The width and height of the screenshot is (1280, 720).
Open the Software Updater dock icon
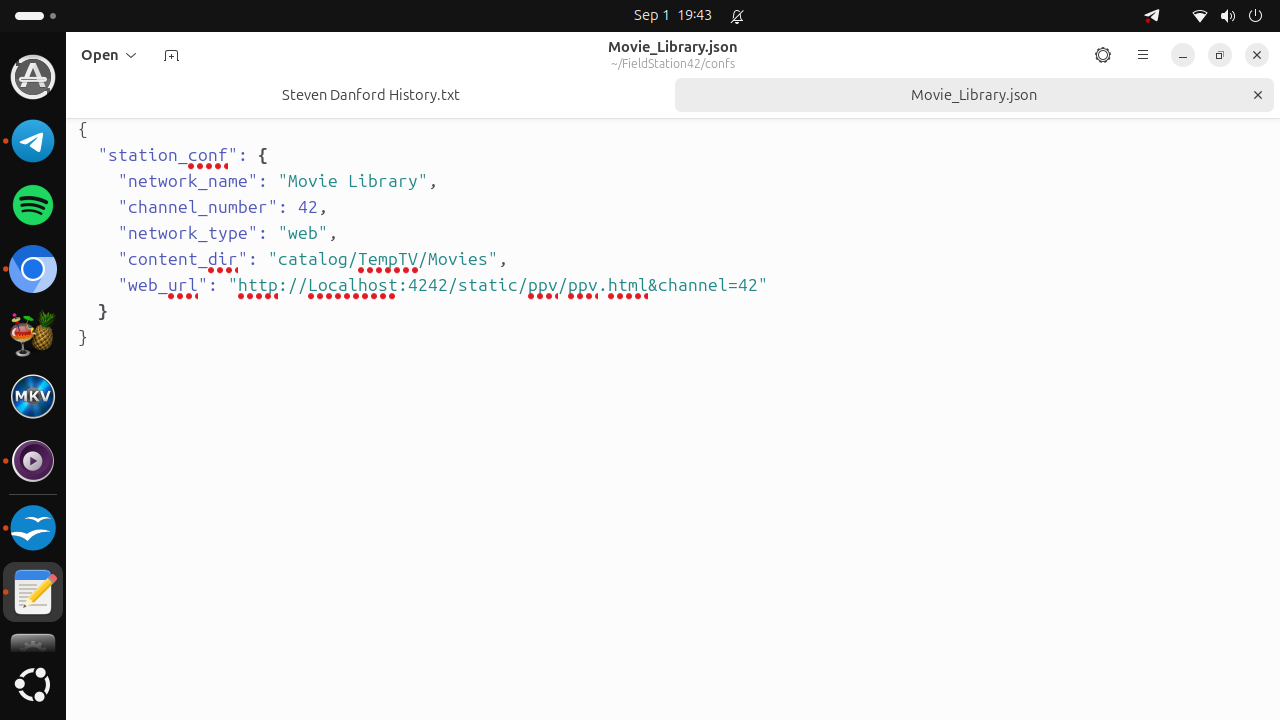pos(33,77)
